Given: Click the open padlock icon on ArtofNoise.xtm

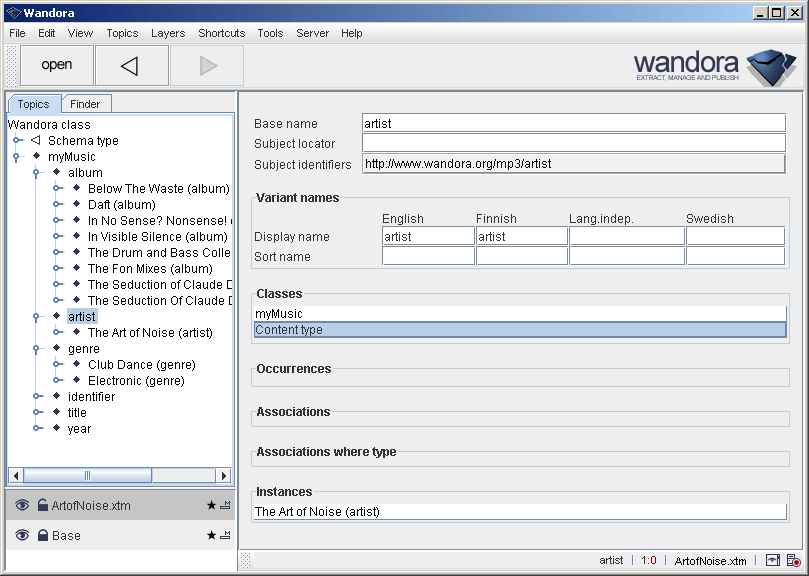Looking at the screenshot, I should point(43,505).
